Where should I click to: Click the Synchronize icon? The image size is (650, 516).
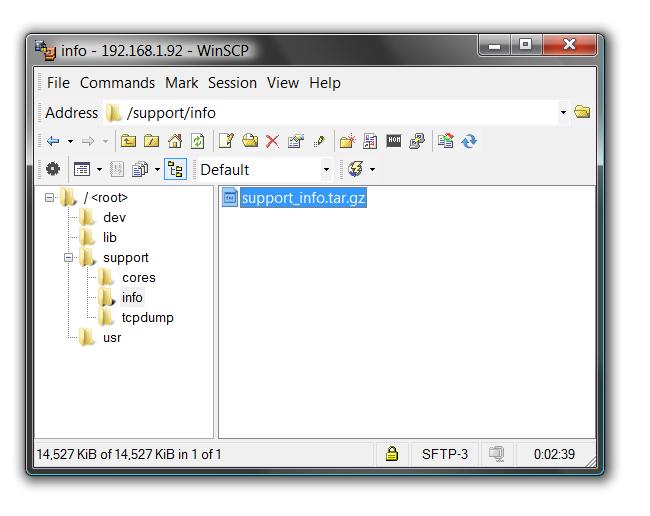[469, 141]
